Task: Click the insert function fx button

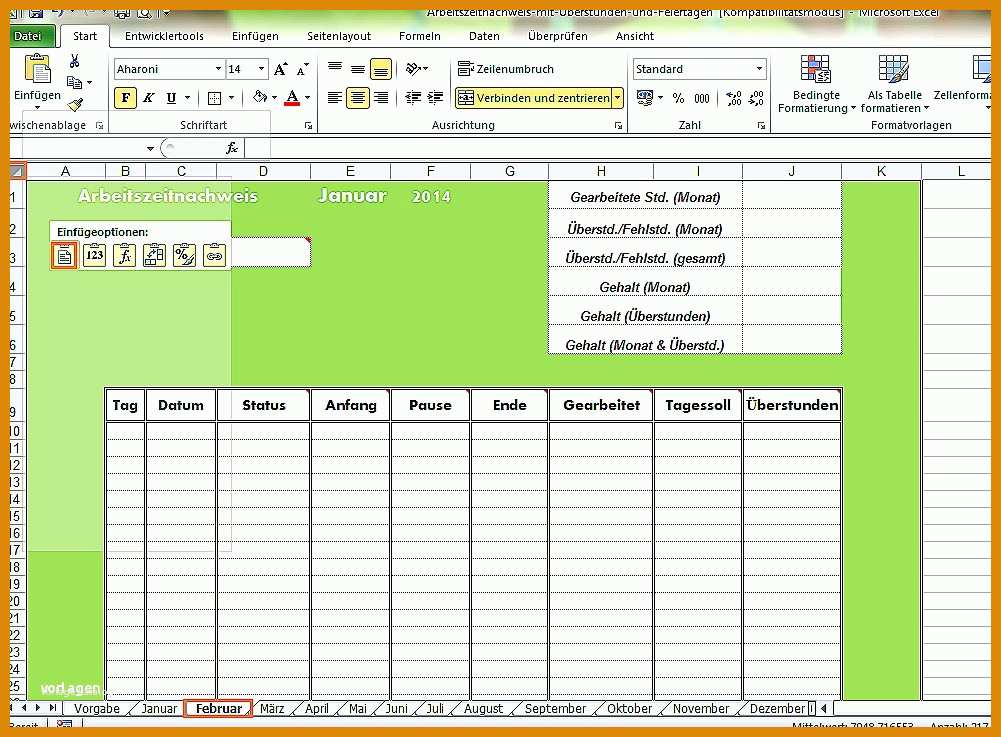Action: (232, 148)
